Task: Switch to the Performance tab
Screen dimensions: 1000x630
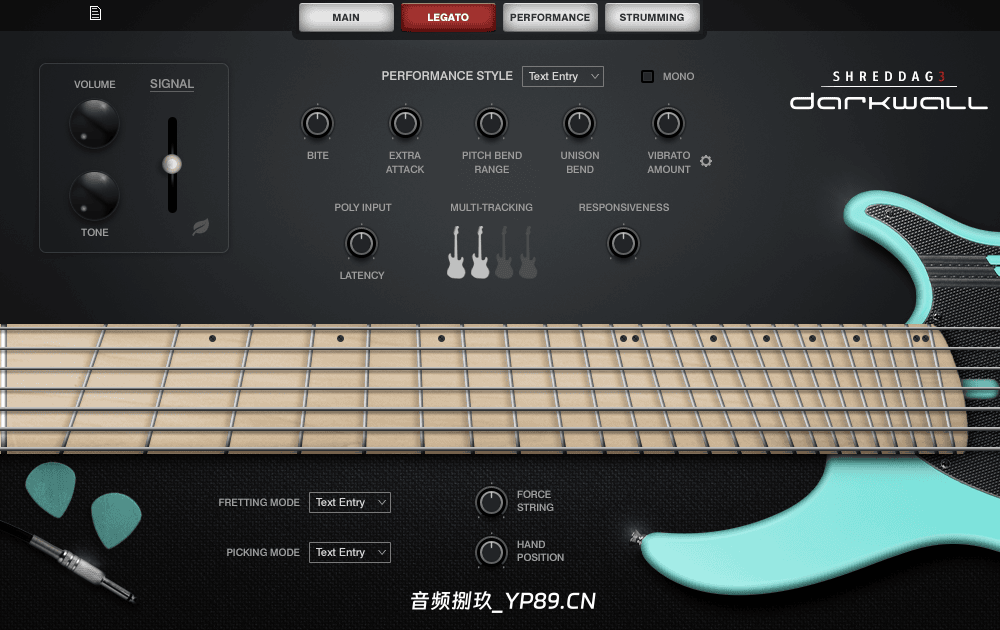Action: tap(550, 16)
